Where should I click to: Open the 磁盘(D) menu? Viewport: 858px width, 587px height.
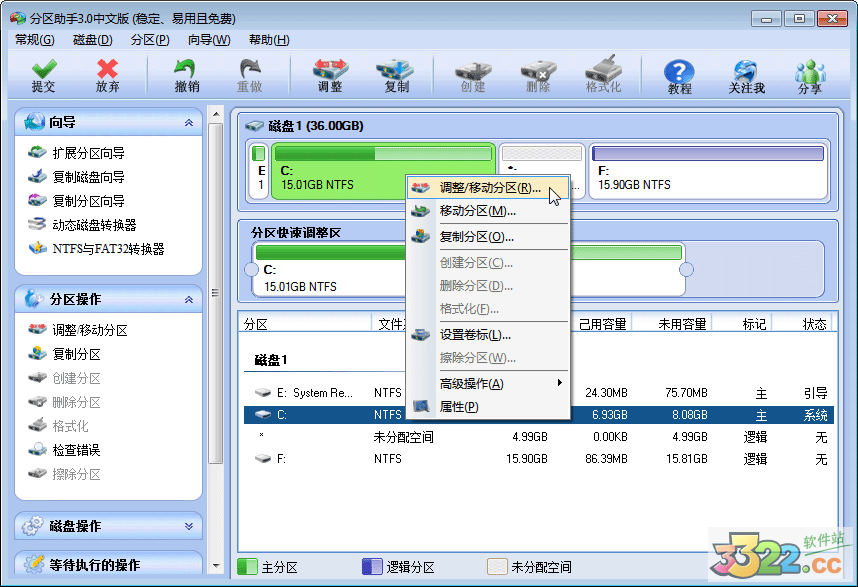tap(91, 39)
